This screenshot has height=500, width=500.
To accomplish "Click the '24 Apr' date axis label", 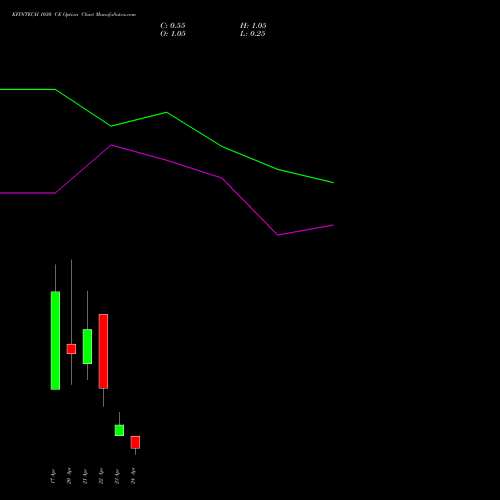I will click(x=133, y=476).
